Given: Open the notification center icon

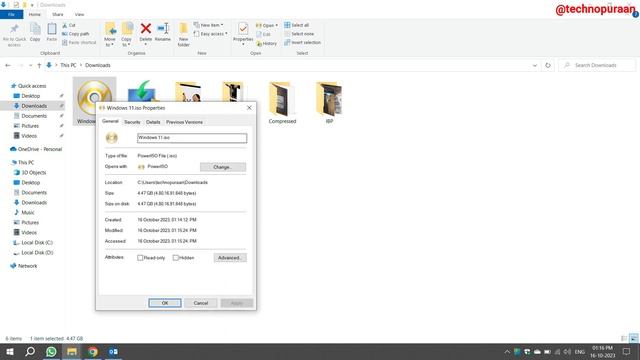Looking at the screenshot, I should 627,351.
